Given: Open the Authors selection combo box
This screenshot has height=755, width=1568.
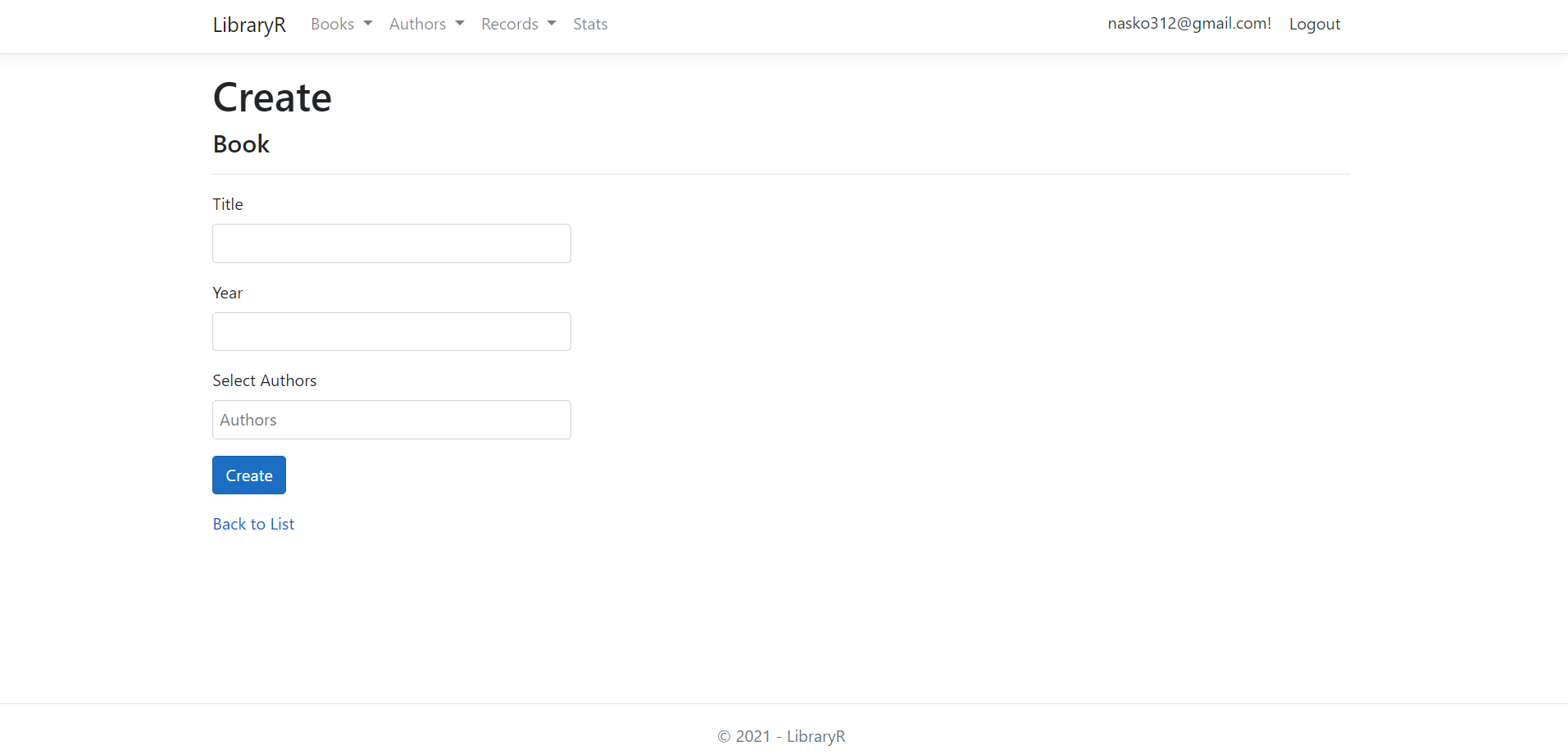Looking at the screenshot, I should tap(391, 419).
